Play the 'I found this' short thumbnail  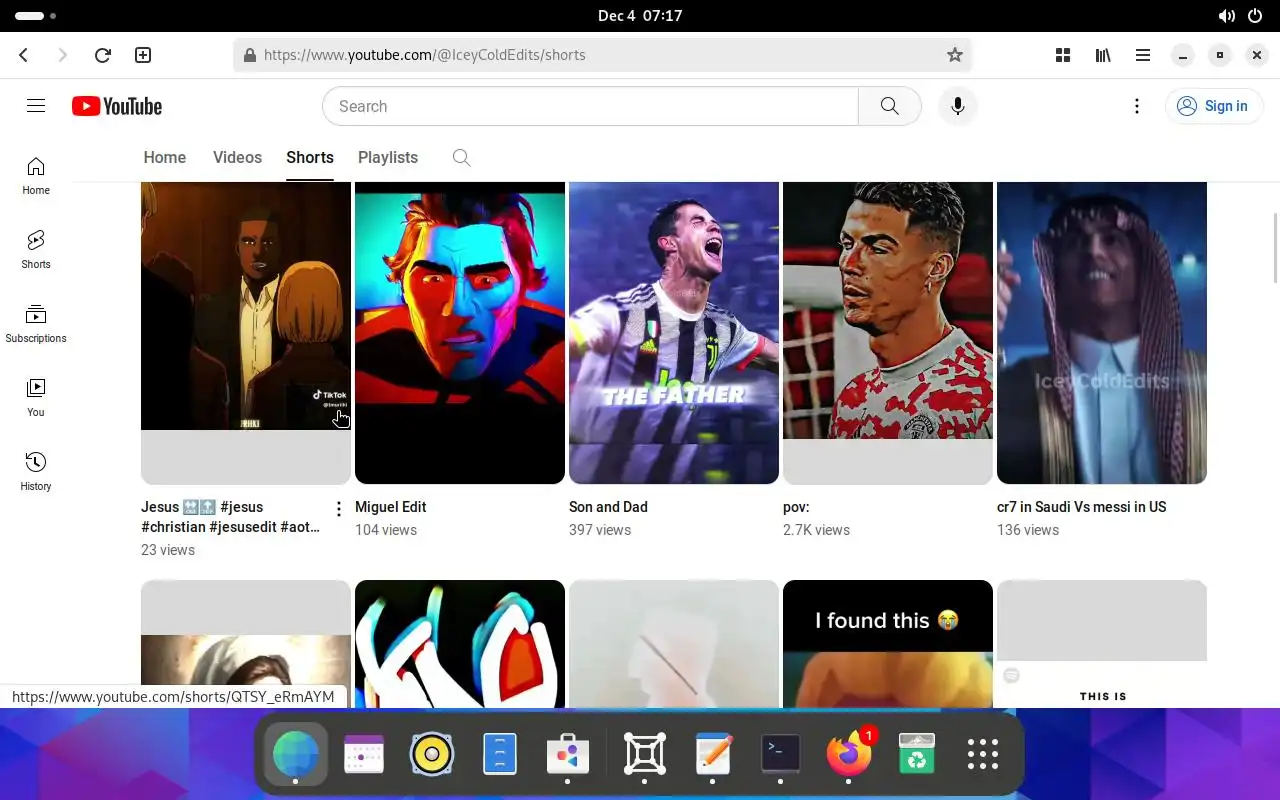888,644
